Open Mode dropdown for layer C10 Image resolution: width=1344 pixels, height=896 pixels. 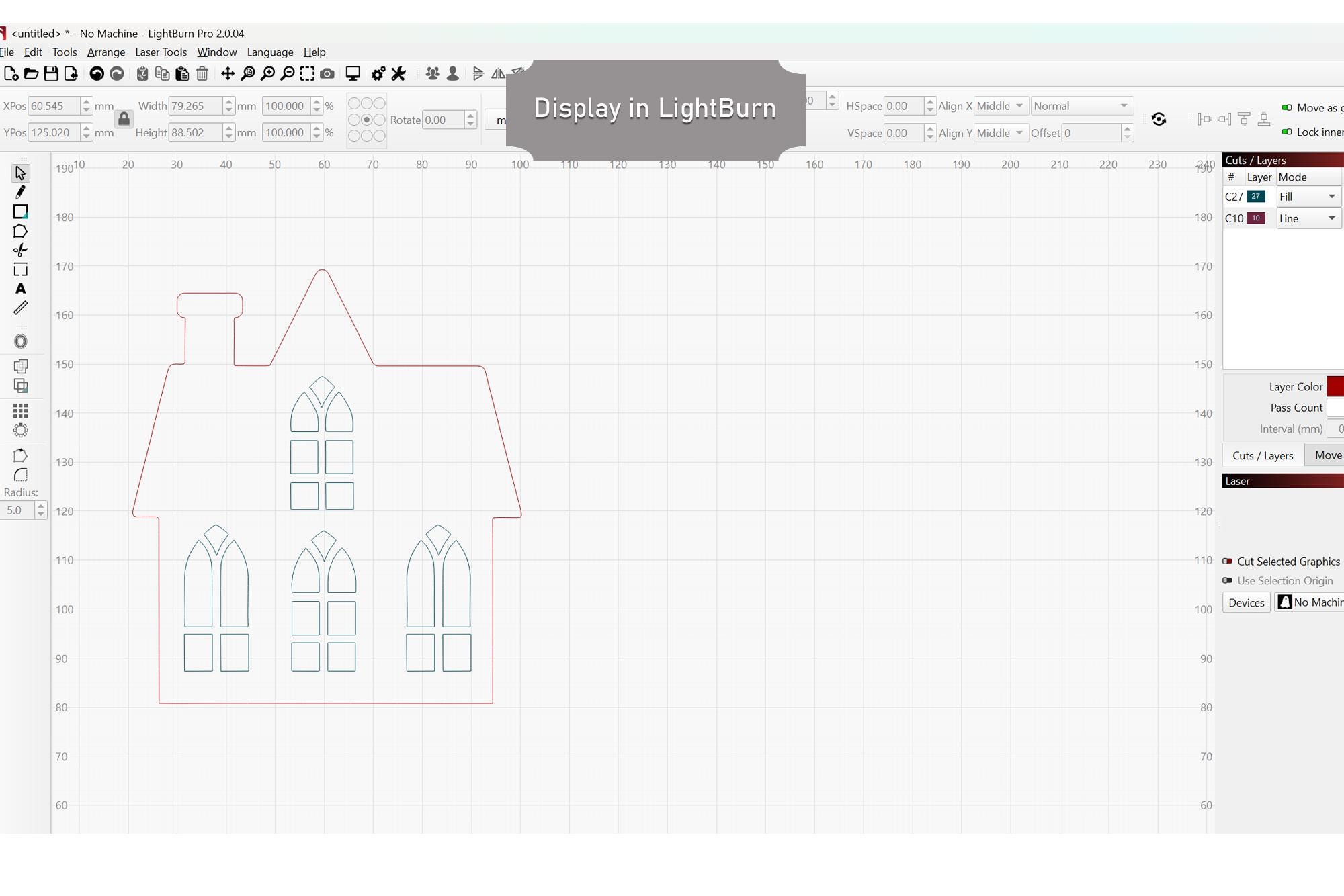click(1308, 218)
